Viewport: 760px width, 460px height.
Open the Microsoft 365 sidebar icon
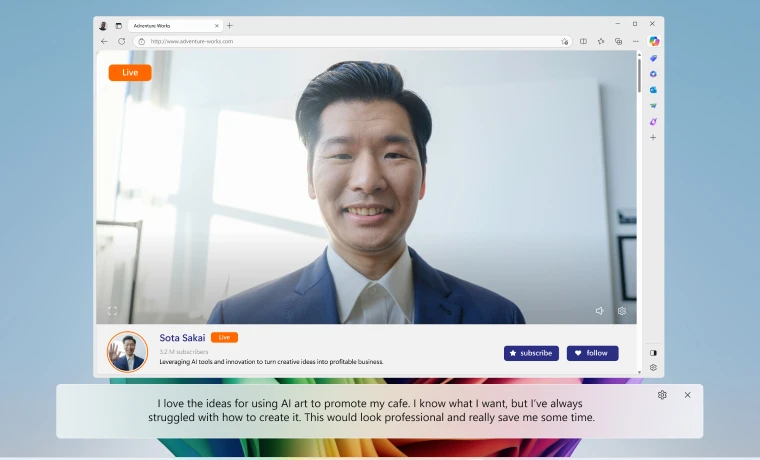click(x=653, y=74)
